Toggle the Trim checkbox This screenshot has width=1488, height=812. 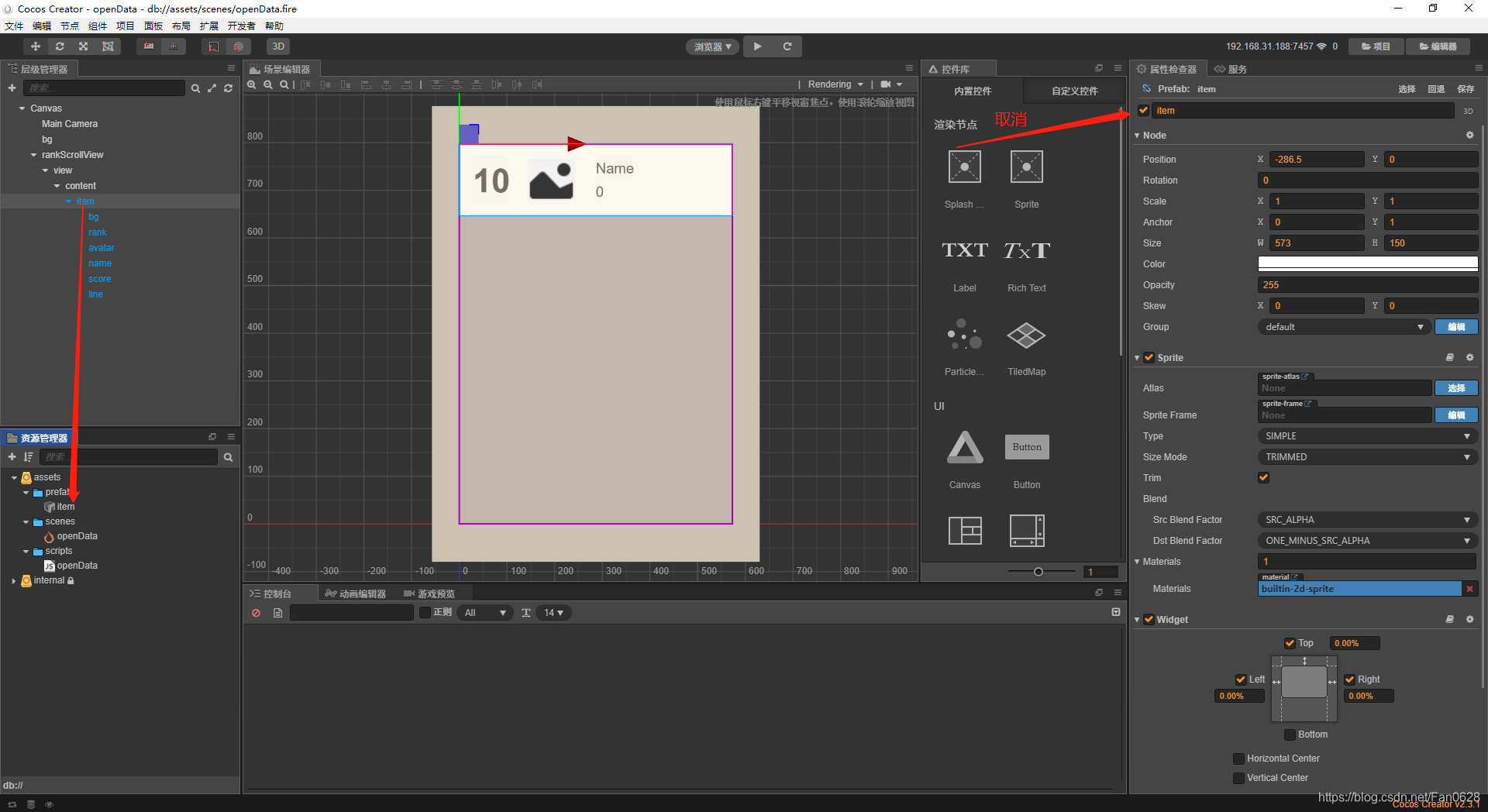pyautogui.click(x=1264, y=478)
